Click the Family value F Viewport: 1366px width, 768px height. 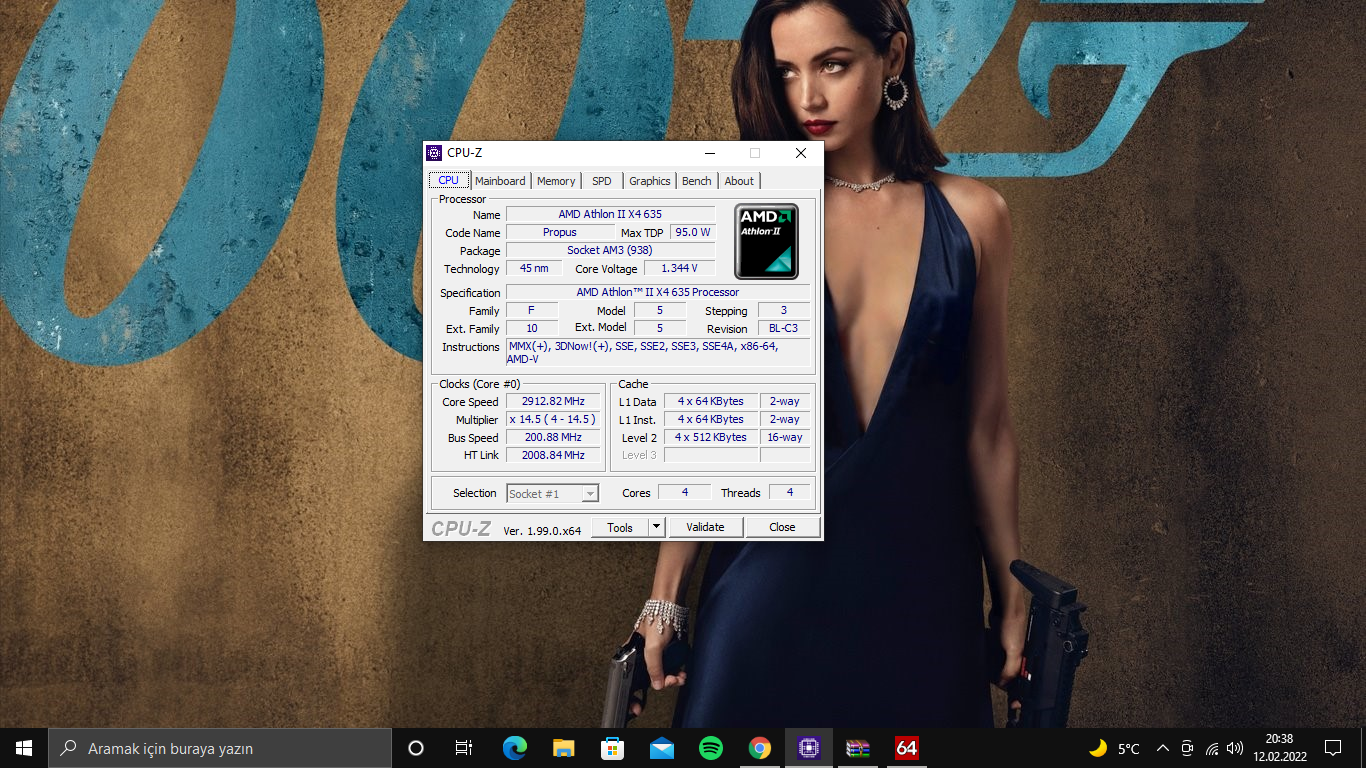coord(532,310)
